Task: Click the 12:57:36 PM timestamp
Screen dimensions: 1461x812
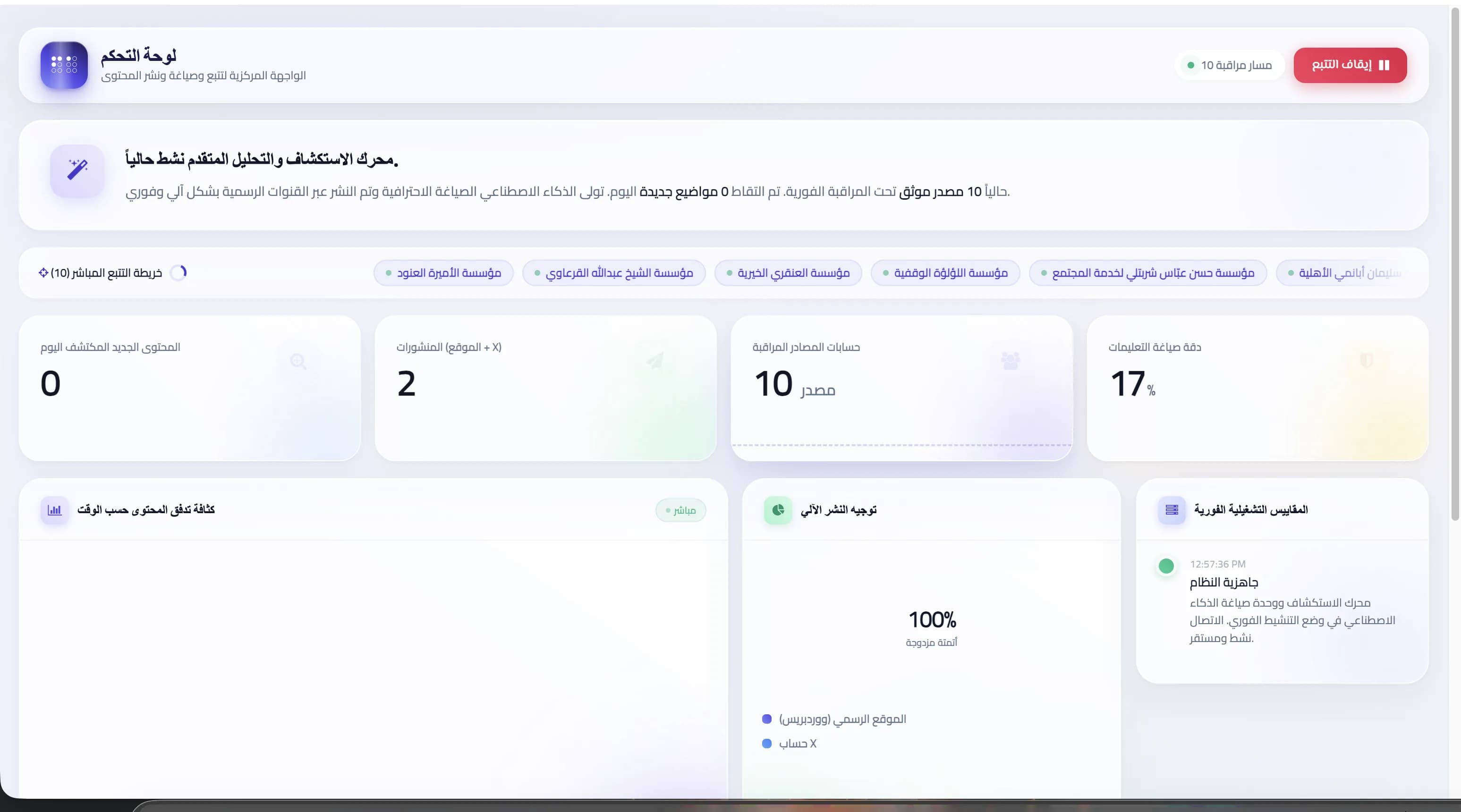Action: pos(1218,564)
